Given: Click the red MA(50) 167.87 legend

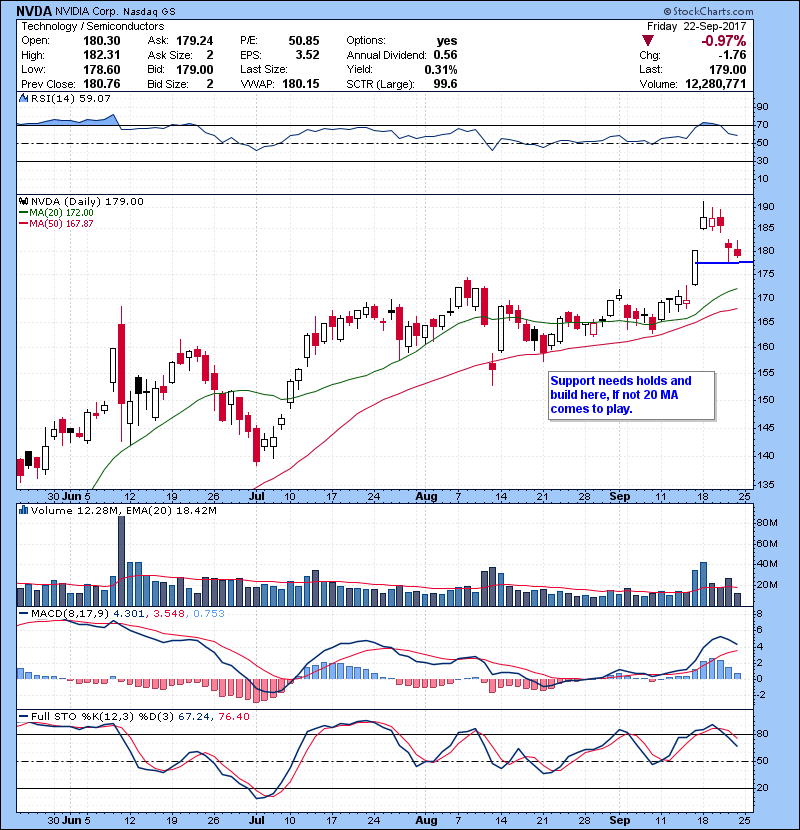Looking at the screenshot, I should point(56,224).
